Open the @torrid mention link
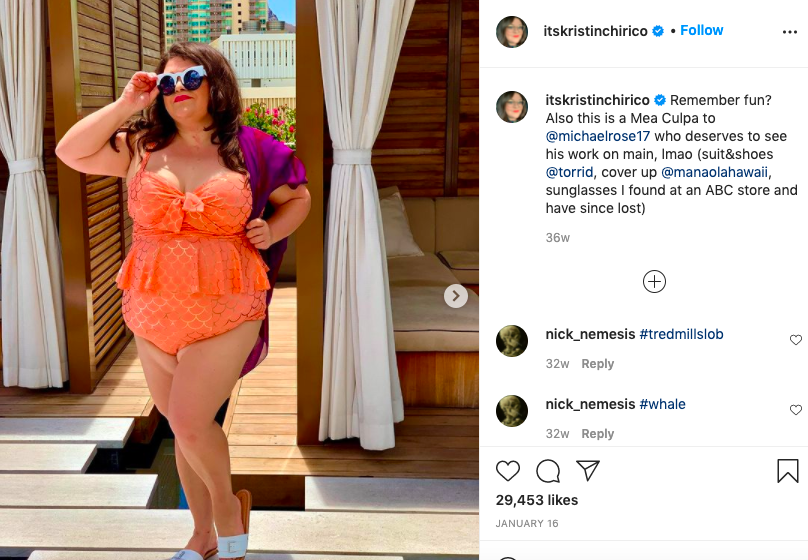Screen dimensions: 808x560 (569, 172)
